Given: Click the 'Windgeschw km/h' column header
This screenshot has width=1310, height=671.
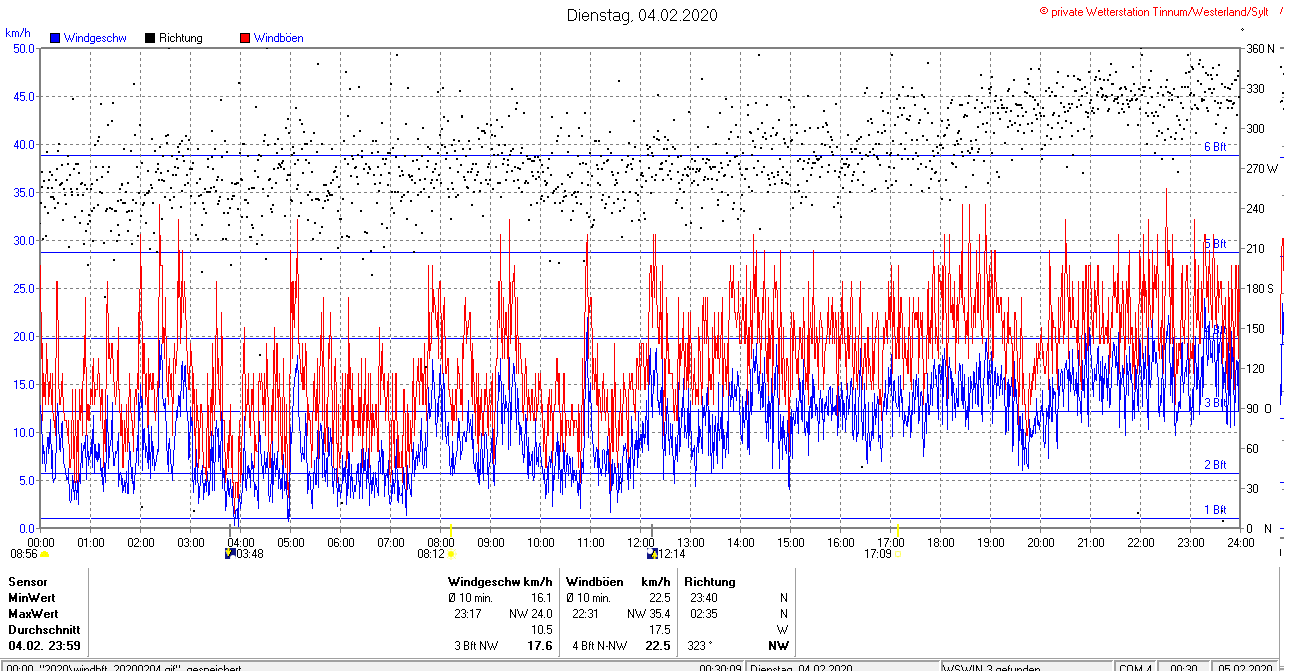Looking at the screenshot, I should (500, 582).
